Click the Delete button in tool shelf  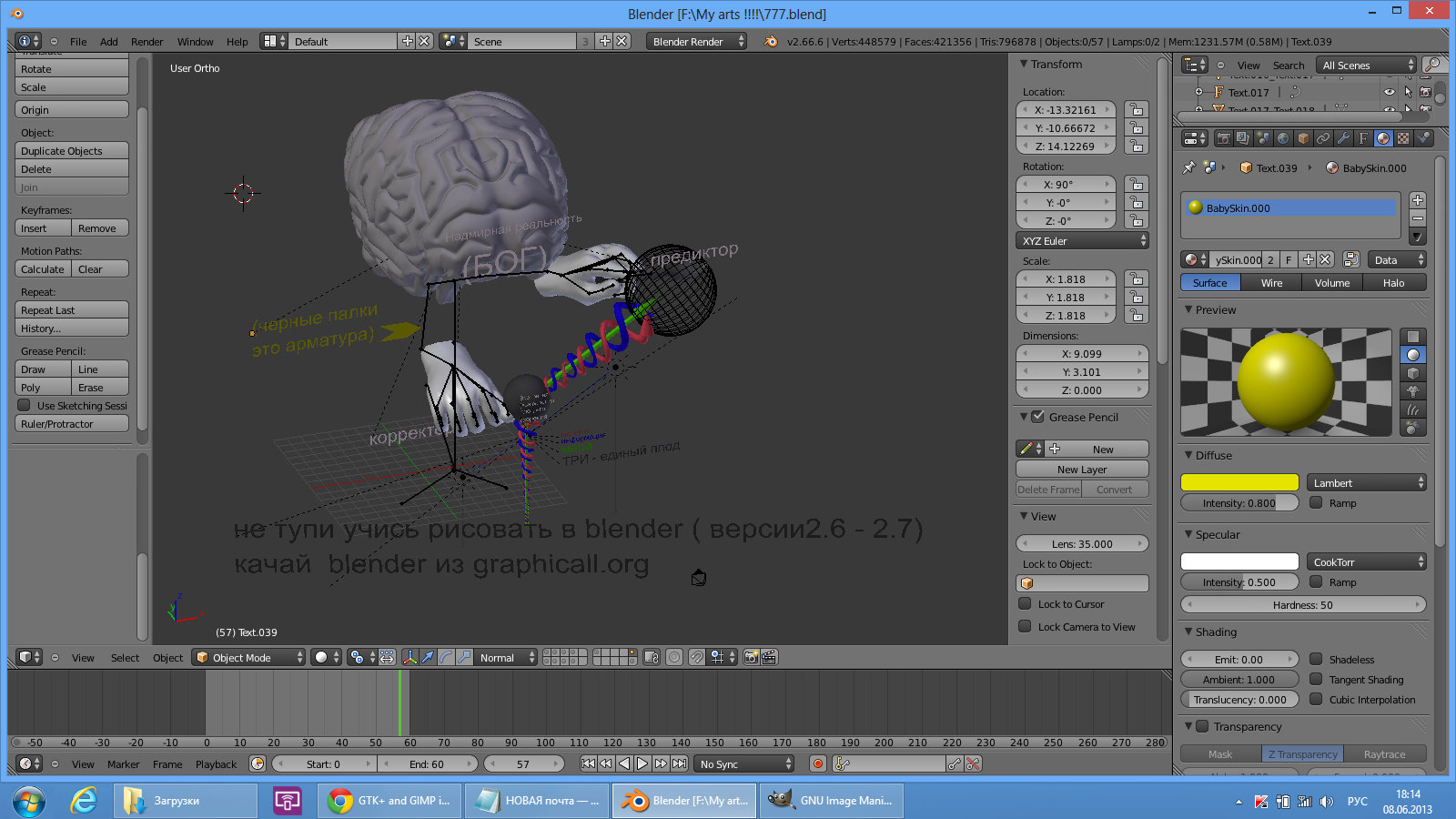[72, 168]
